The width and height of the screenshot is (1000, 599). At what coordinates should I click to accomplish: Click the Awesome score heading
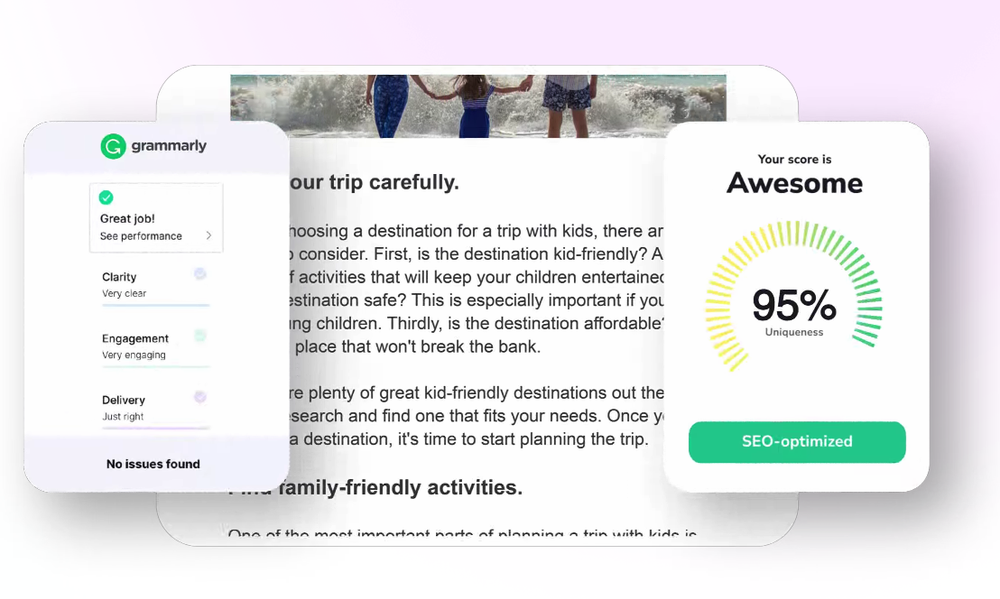click(x=794, y=183)
